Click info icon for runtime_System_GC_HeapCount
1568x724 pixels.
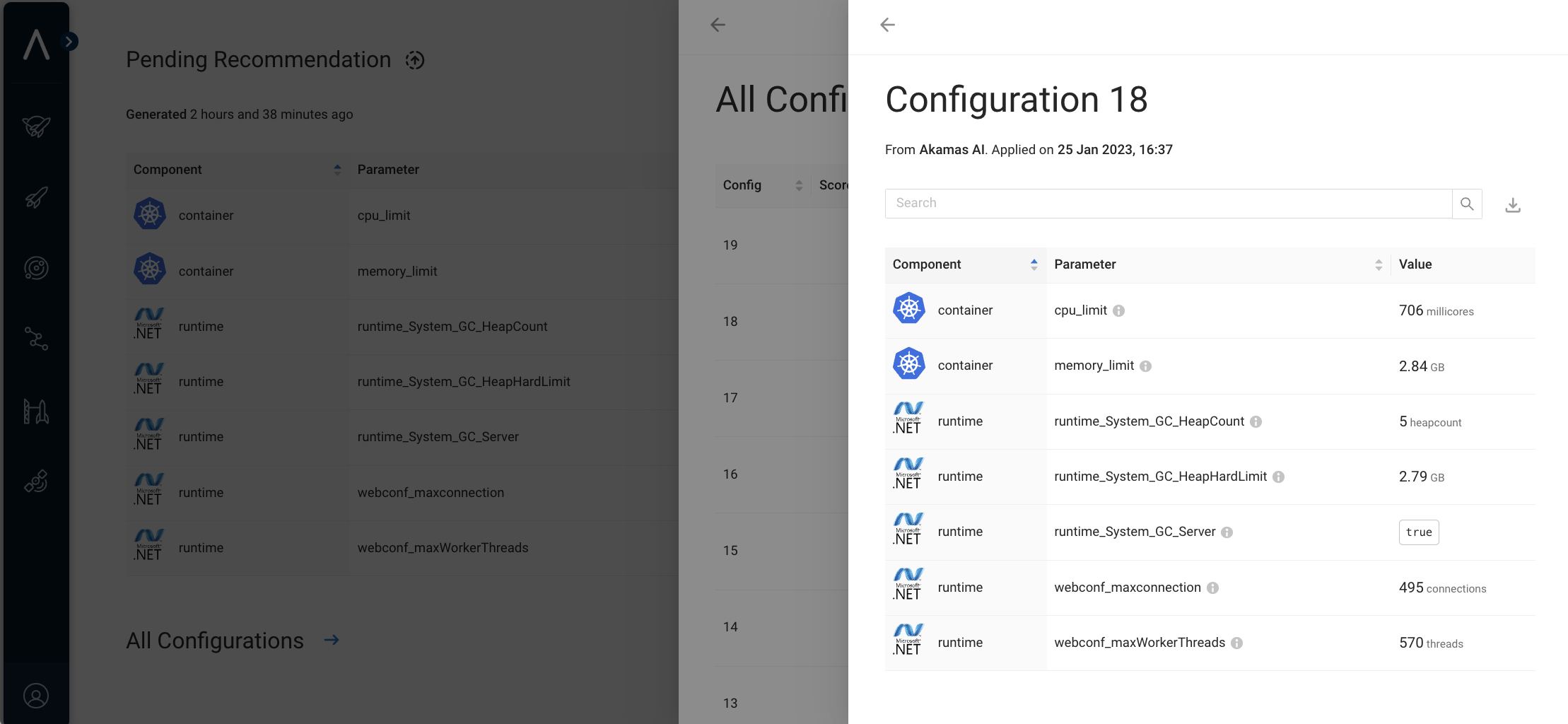[x=1256, y=422]
